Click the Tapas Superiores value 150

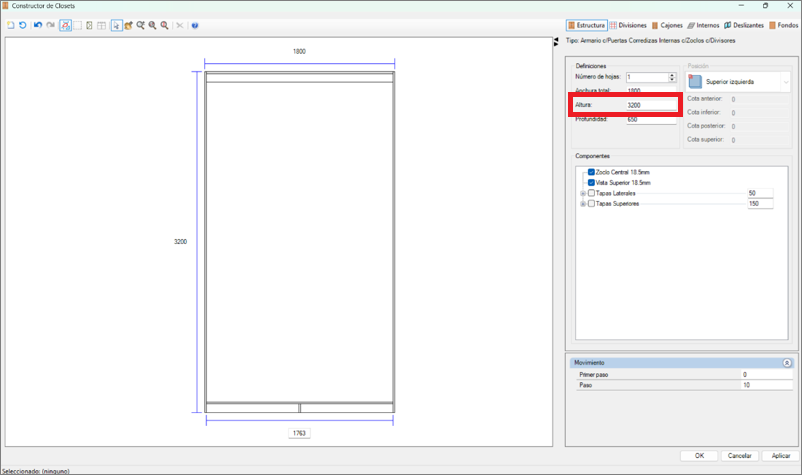click(x=760, y=203)
